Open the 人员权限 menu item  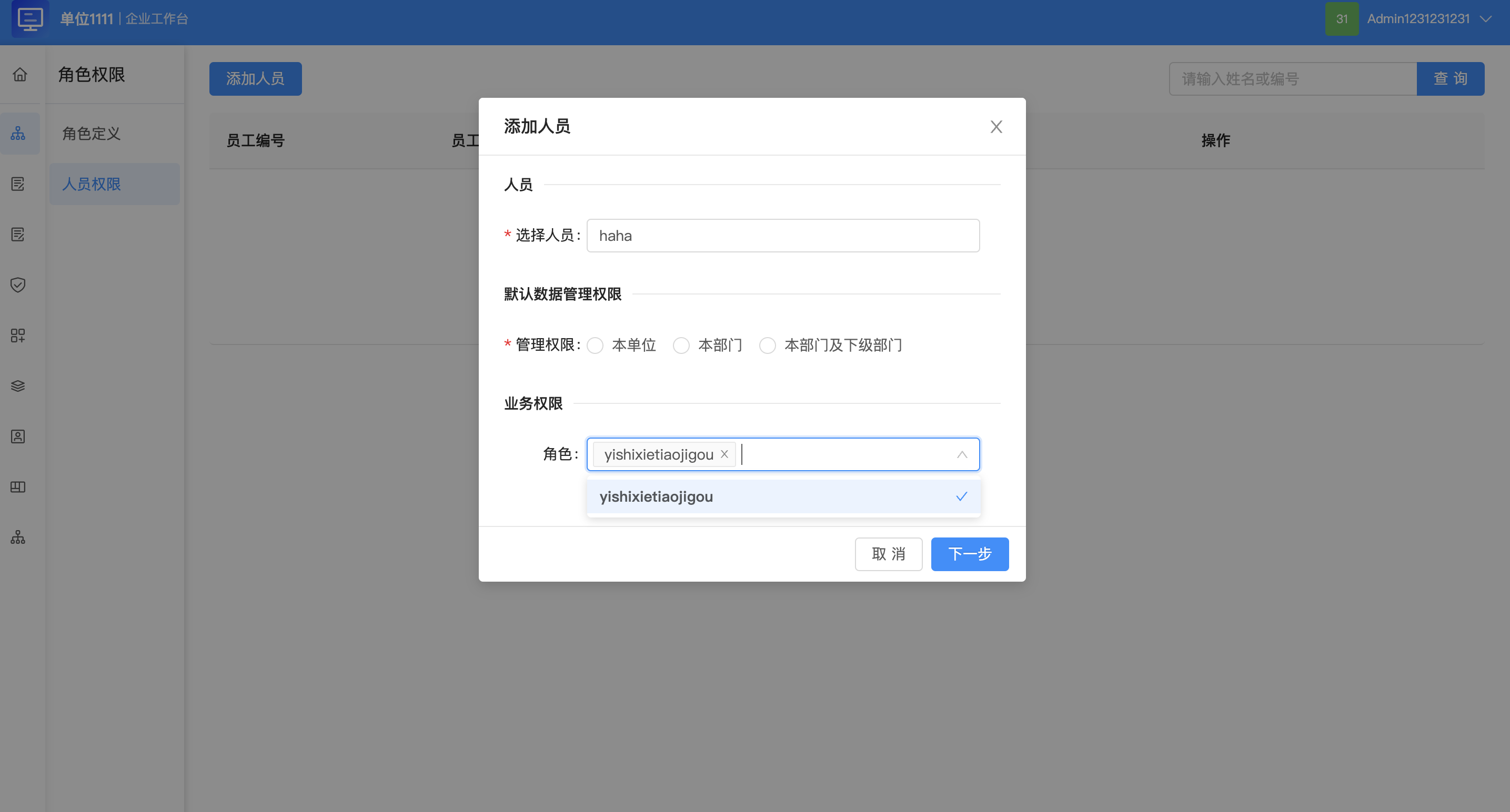click(114, 184)
